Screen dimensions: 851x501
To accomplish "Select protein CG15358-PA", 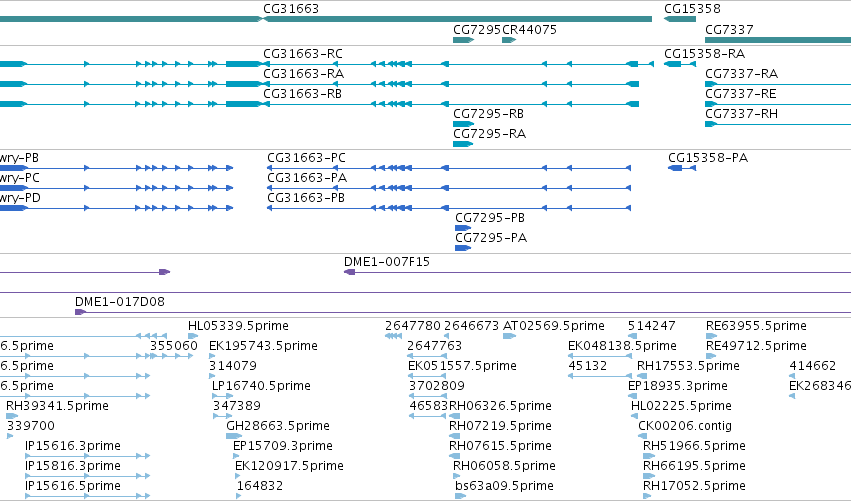I will point(708,158).
